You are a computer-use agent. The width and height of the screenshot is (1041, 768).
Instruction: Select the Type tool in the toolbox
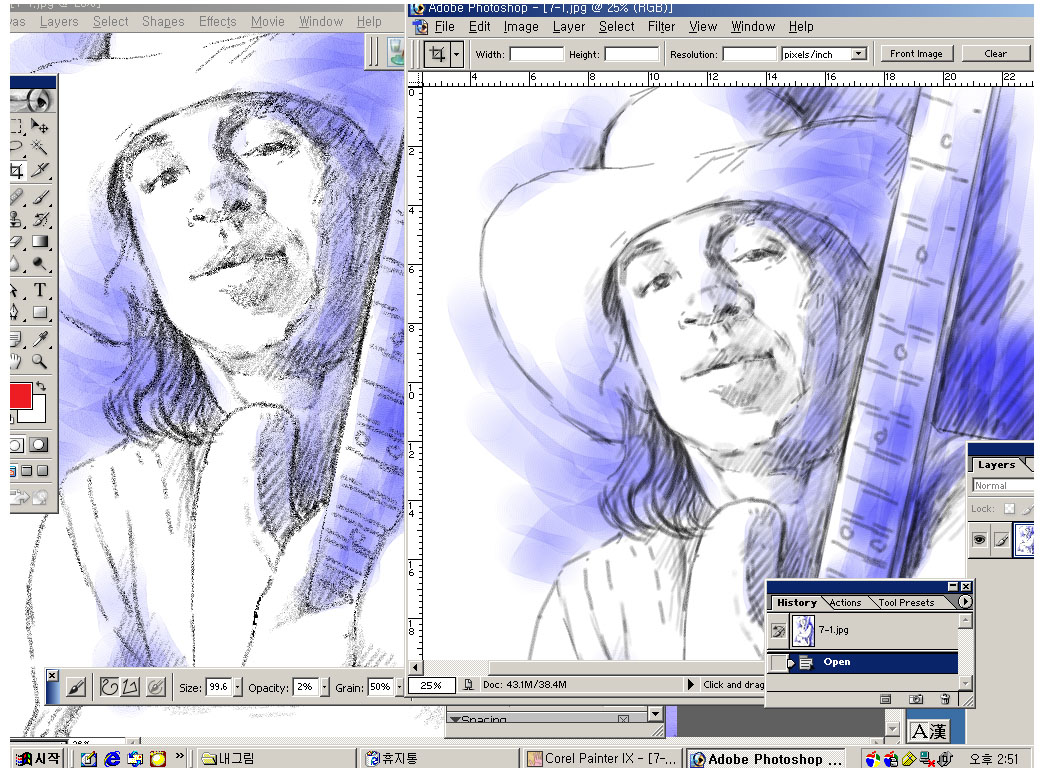[40, 290]
